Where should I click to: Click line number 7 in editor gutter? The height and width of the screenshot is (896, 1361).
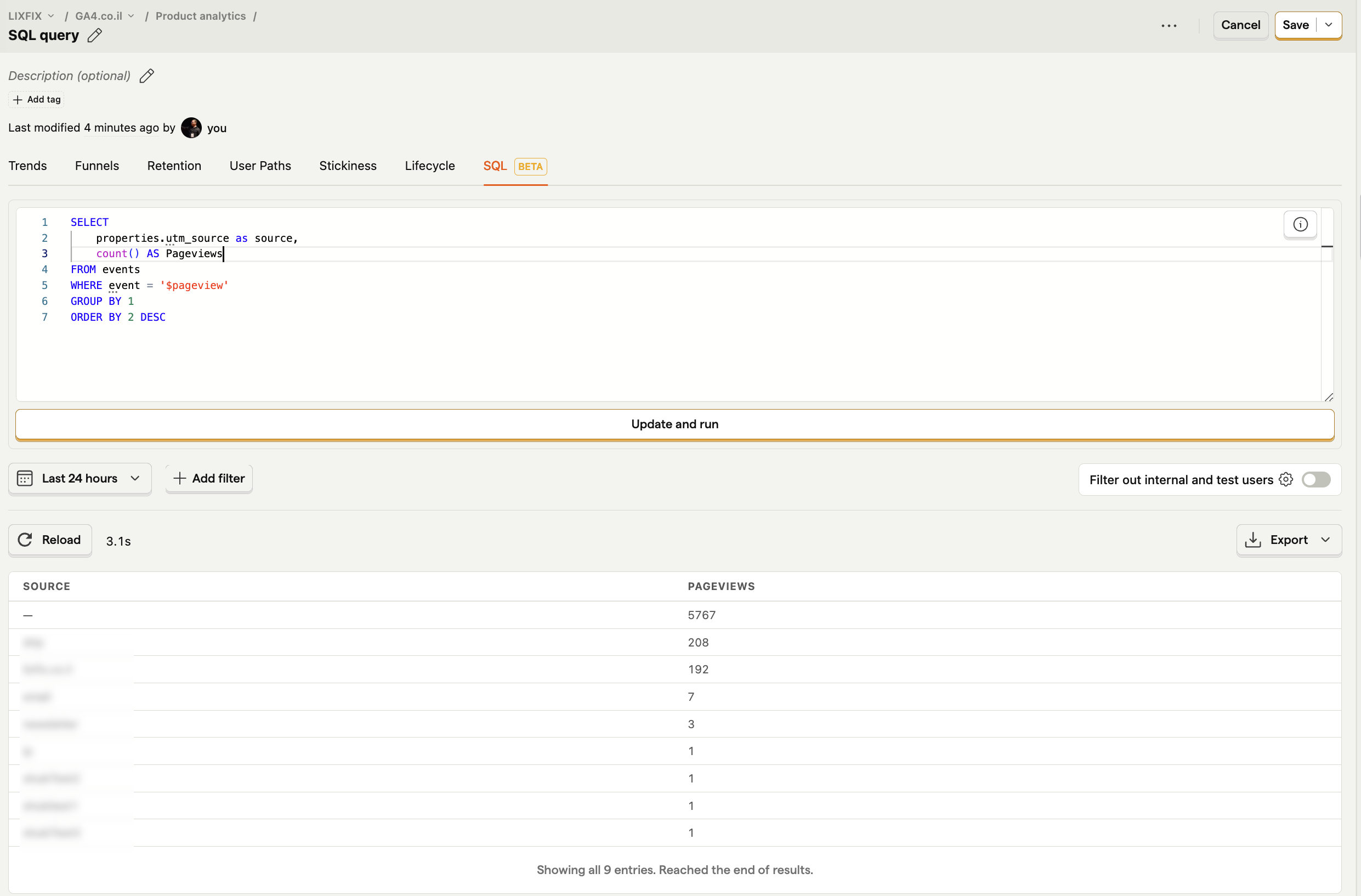[x=44, y=317]
